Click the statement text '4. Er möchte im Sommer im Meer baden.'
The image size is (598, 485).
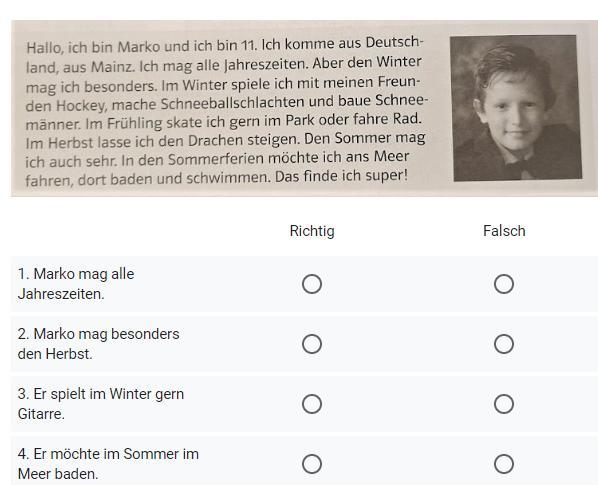[x=108, y=464]
